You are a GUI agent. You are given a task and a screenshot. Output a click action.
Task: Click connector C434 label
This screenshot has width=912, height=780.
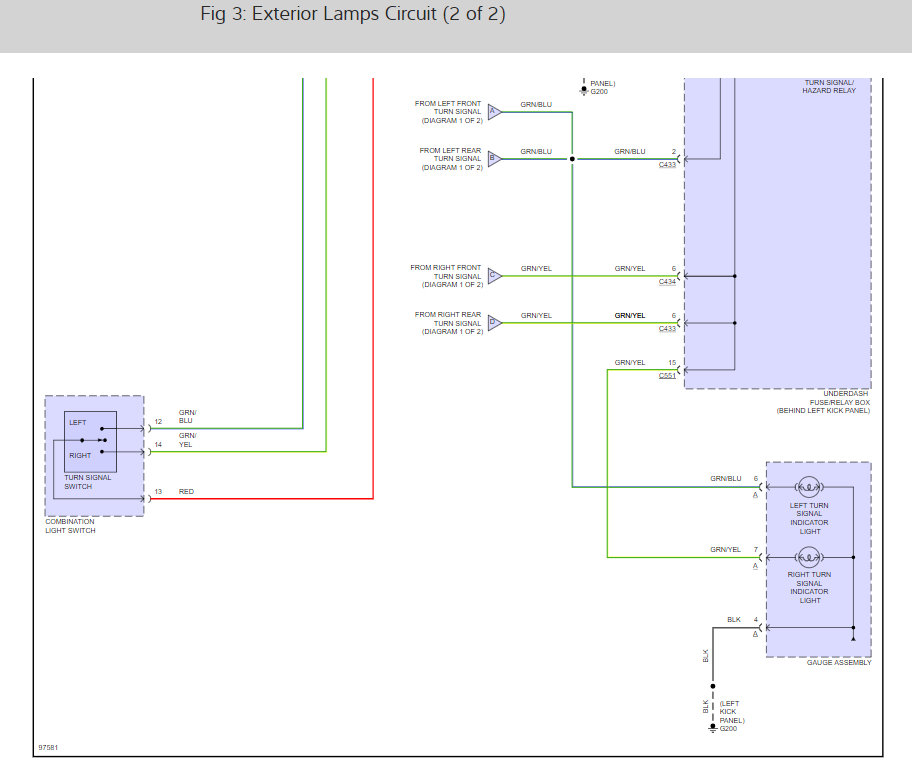point(667,282)
